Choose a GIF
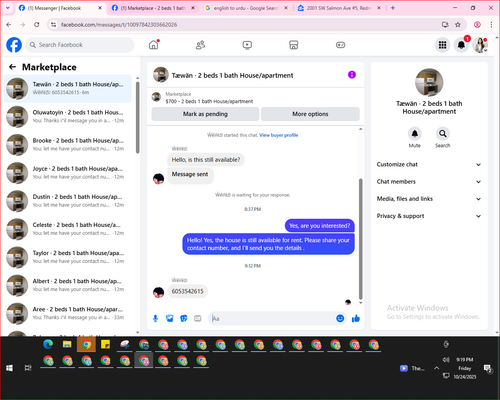The image size is (500, 400). pyautogui.click(x=198, y=318)
